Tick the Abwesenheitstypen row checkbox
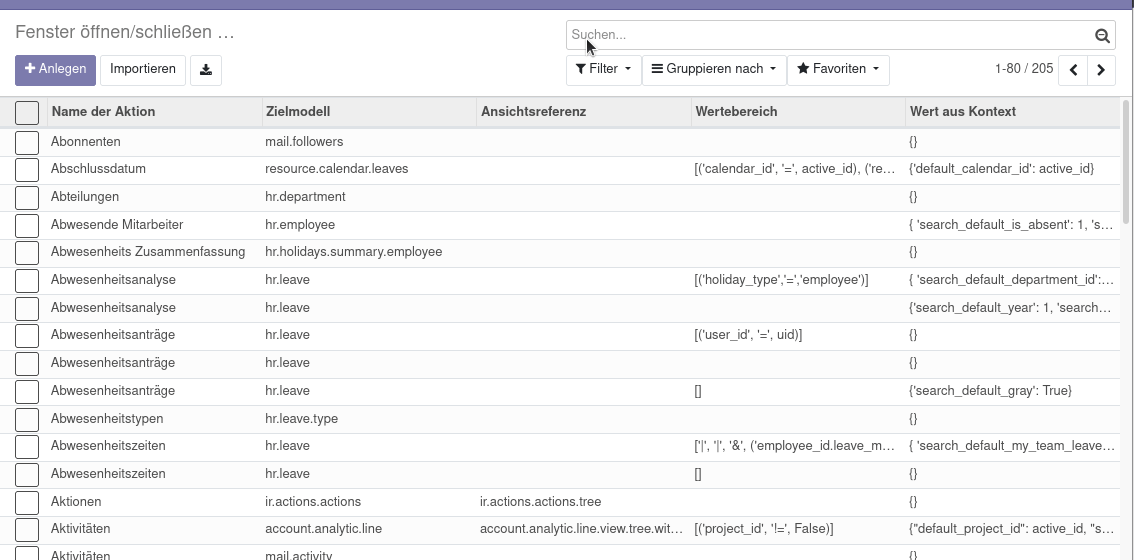This screenshot has width=1134, height=560. 27,420
